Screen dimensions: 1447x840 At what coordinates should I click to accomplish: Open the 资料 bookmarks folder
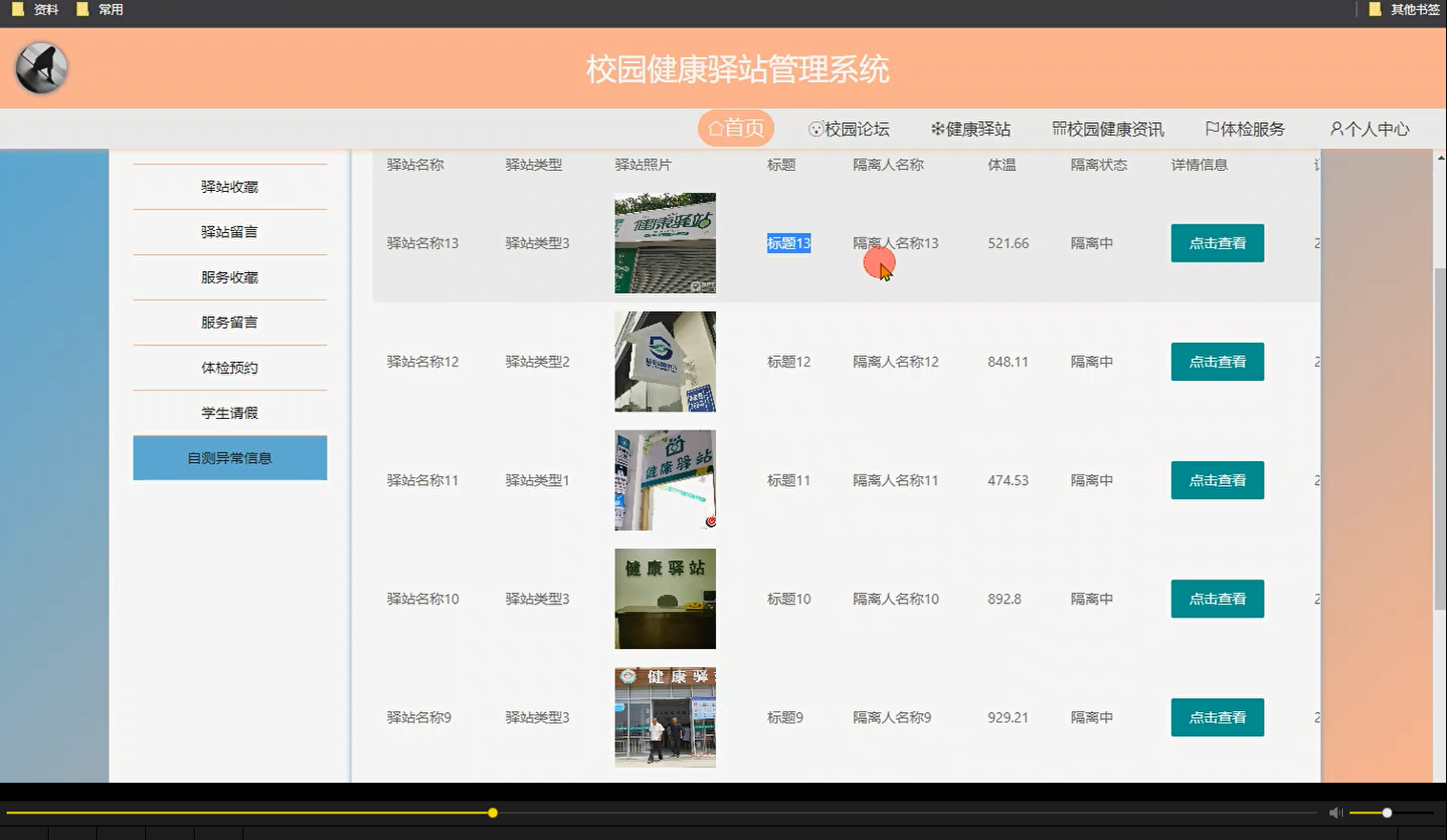pos(36,10)
